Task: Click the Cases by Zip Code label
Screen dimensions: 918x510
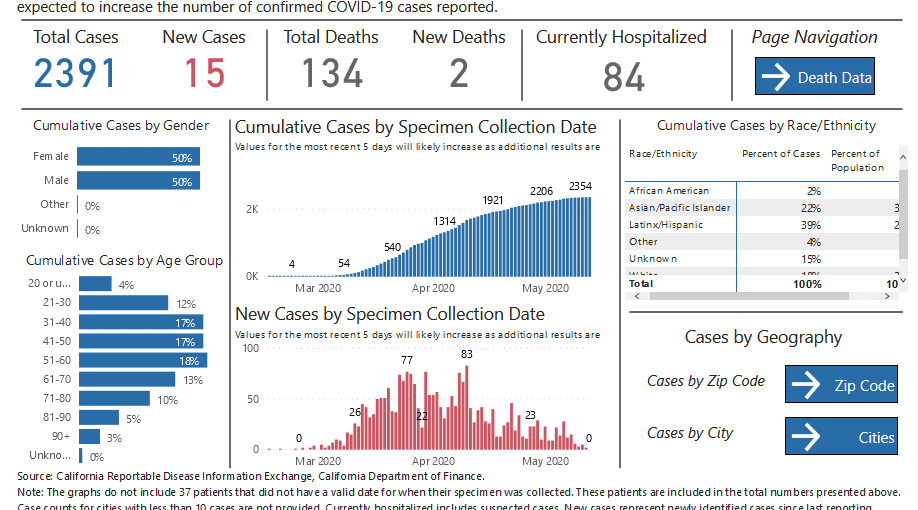Action: (x=705, y=381)
